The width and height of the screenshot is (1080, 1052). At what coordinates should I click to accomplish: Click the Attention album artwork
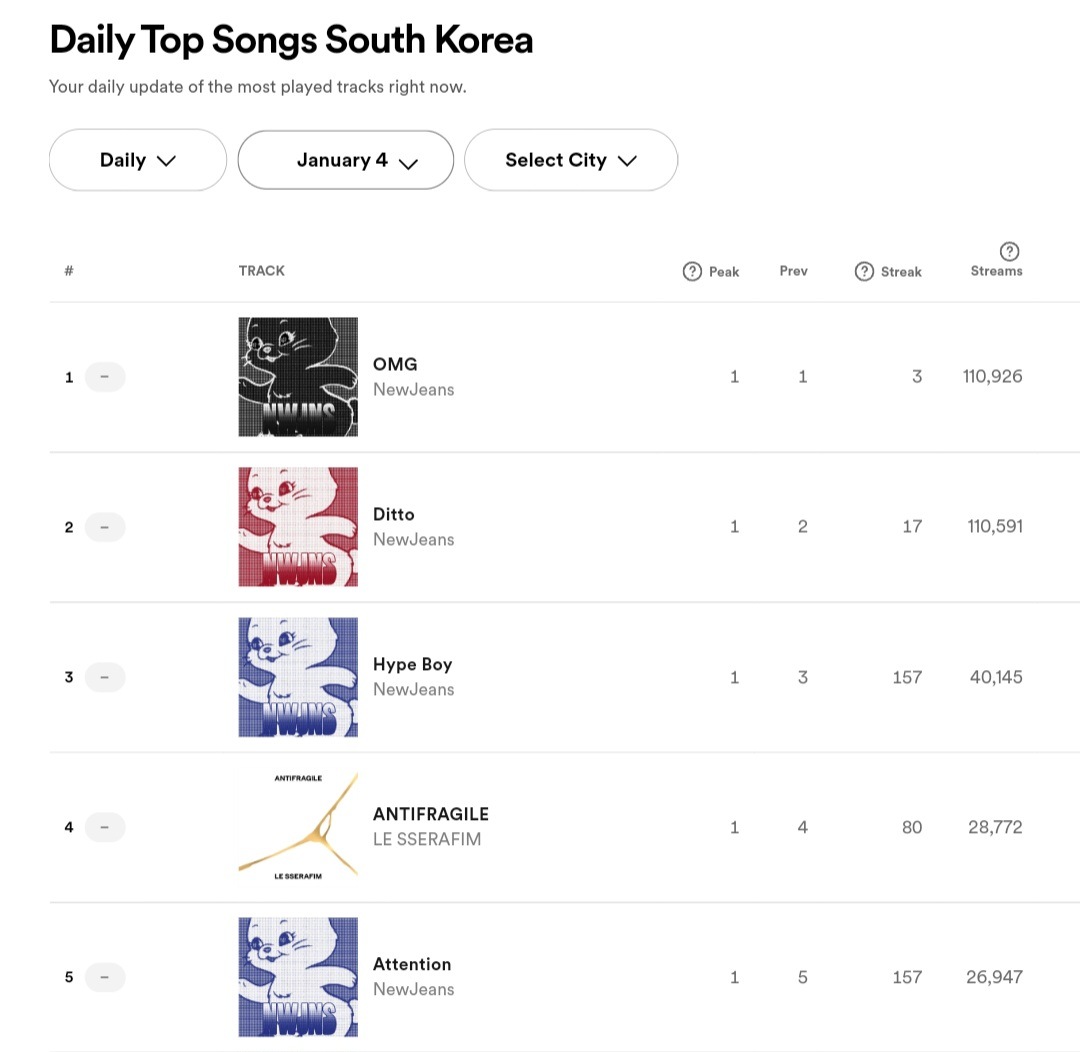point(298,977)
